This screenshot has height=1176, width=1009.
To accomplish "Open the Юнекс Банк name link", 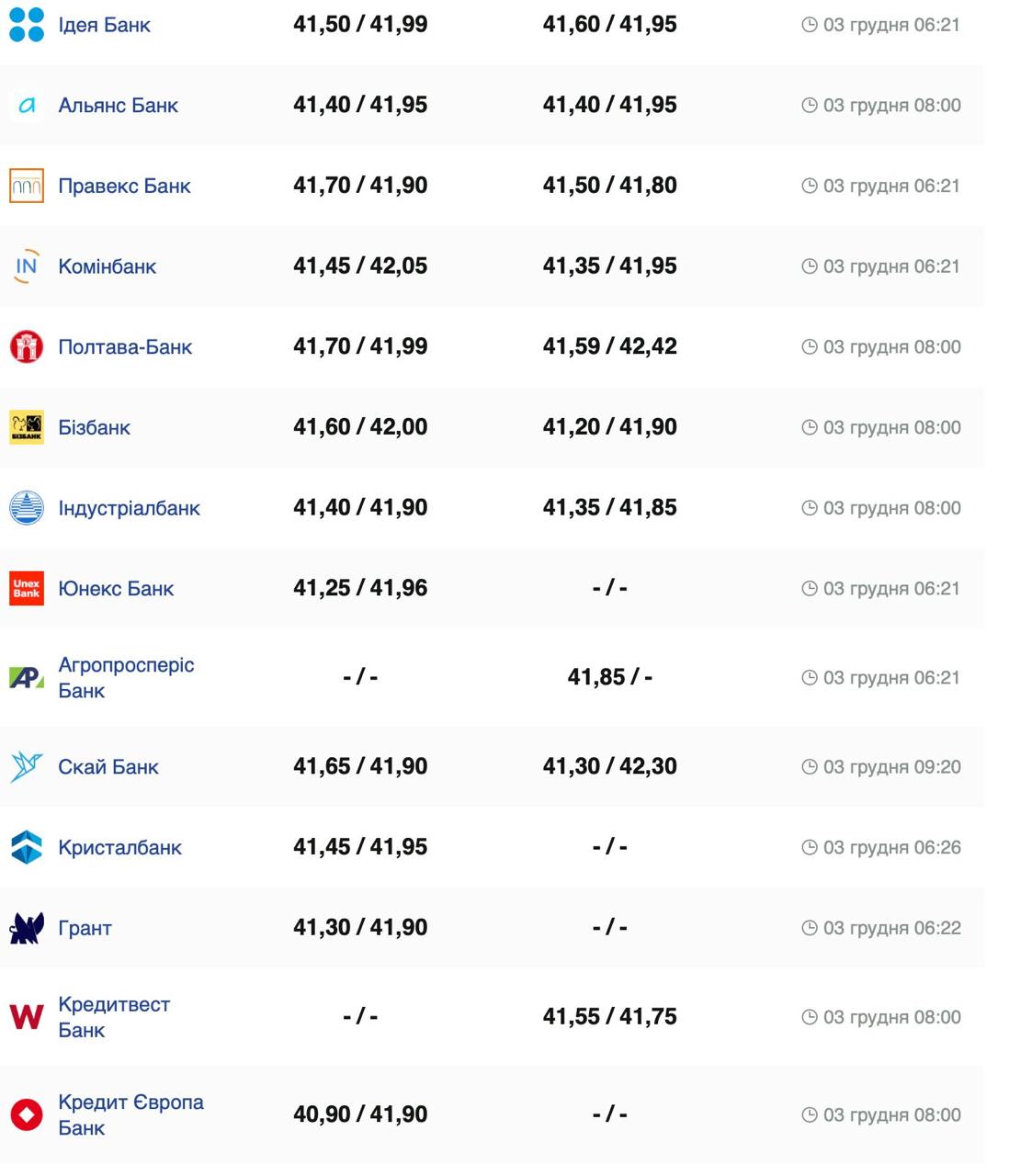I will tap(116, 589).
